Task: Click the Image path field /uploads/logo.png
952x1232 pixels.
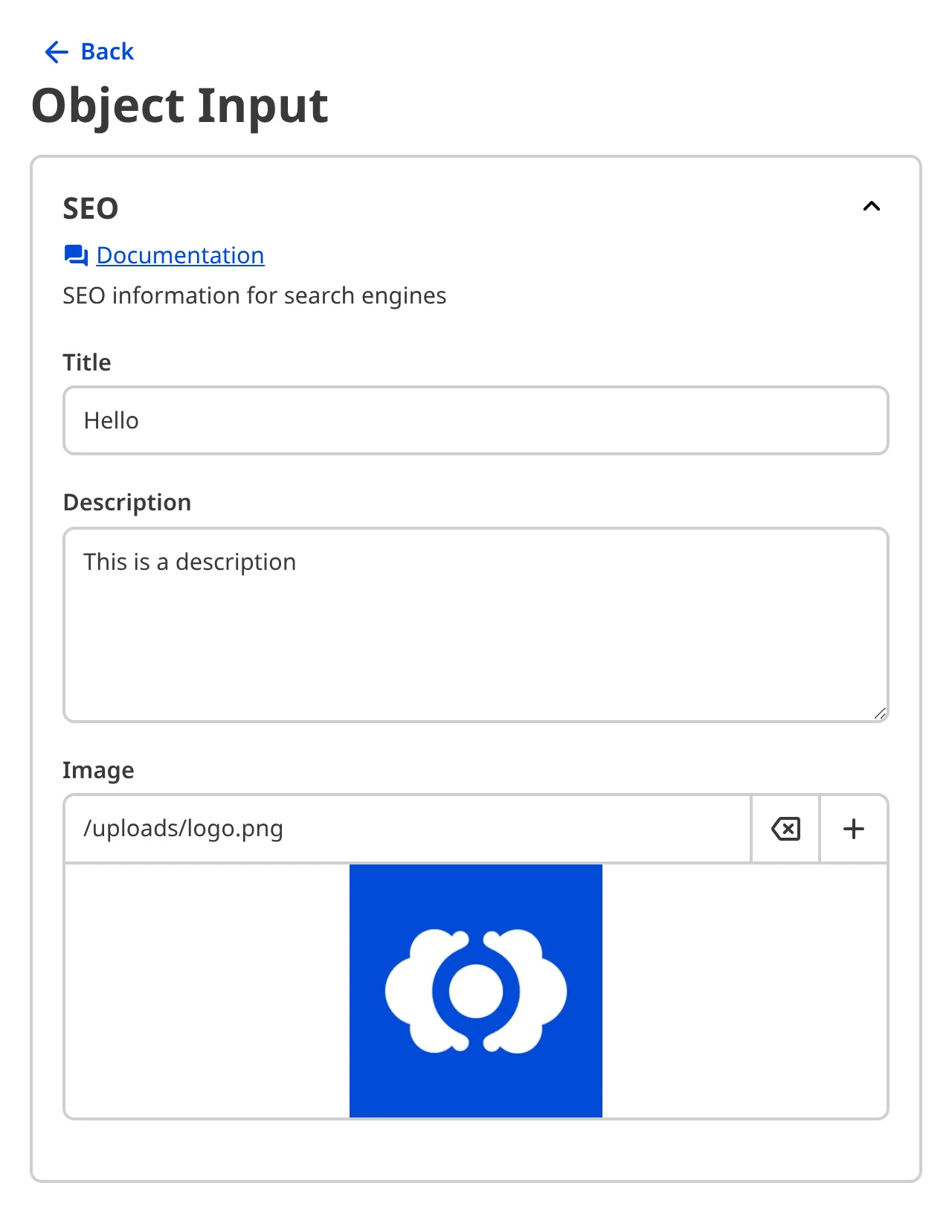Action: [408, 829]
